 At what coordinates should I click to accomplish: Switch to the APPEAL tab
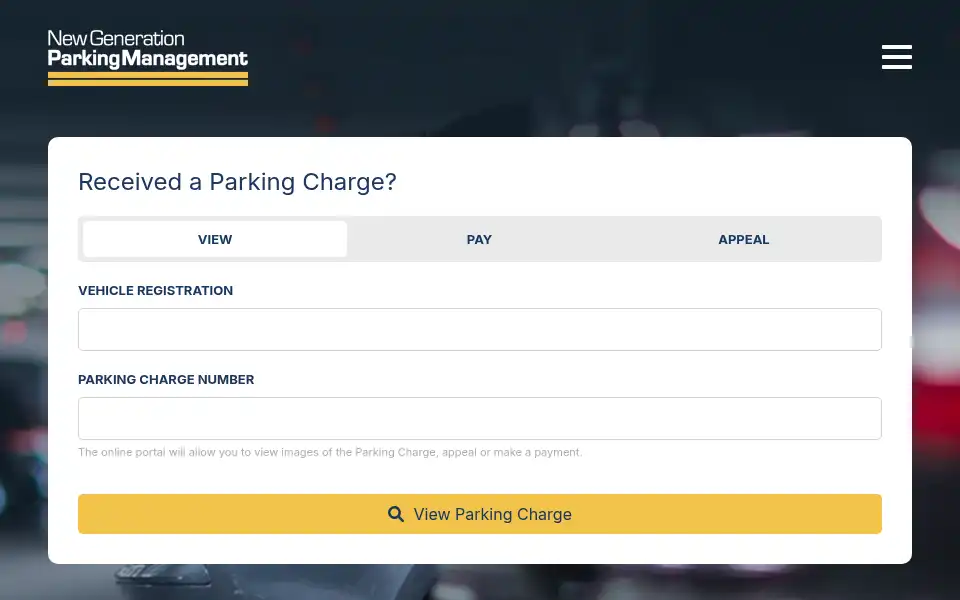(744, 239)
